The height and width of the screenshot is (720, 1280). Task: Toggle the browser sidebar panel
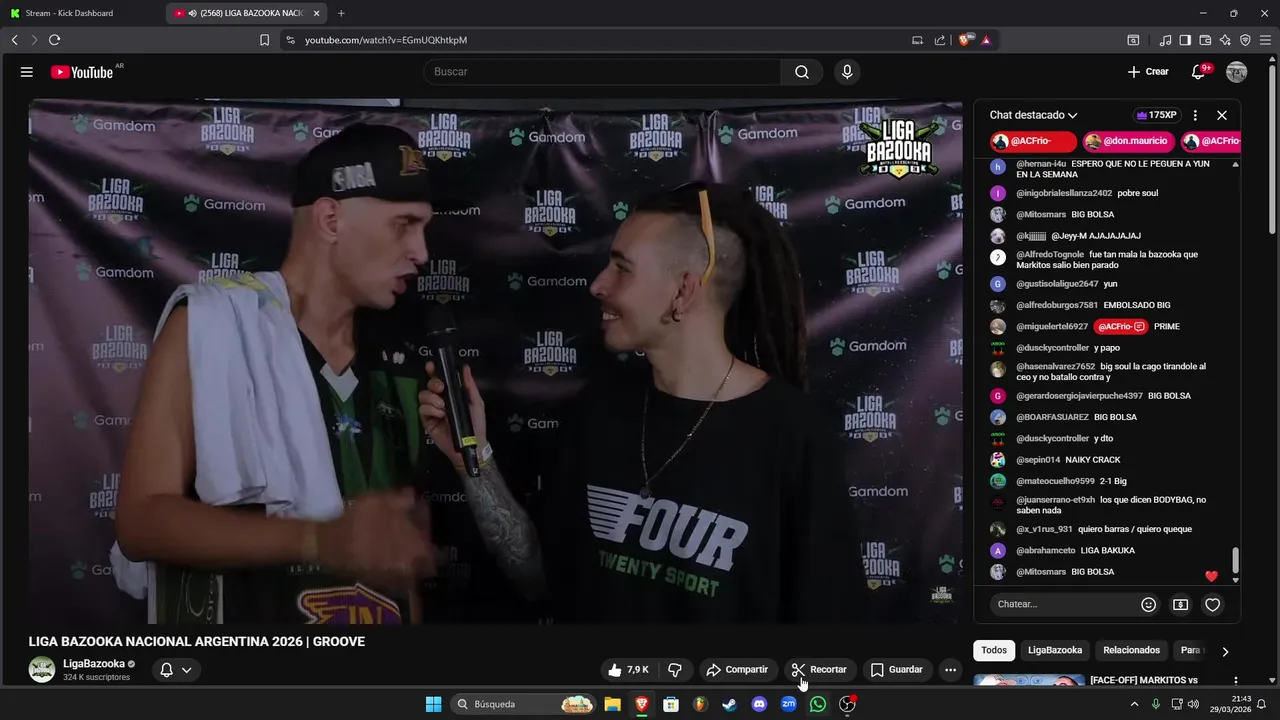pyautogui.click(x=1185, y=40)
